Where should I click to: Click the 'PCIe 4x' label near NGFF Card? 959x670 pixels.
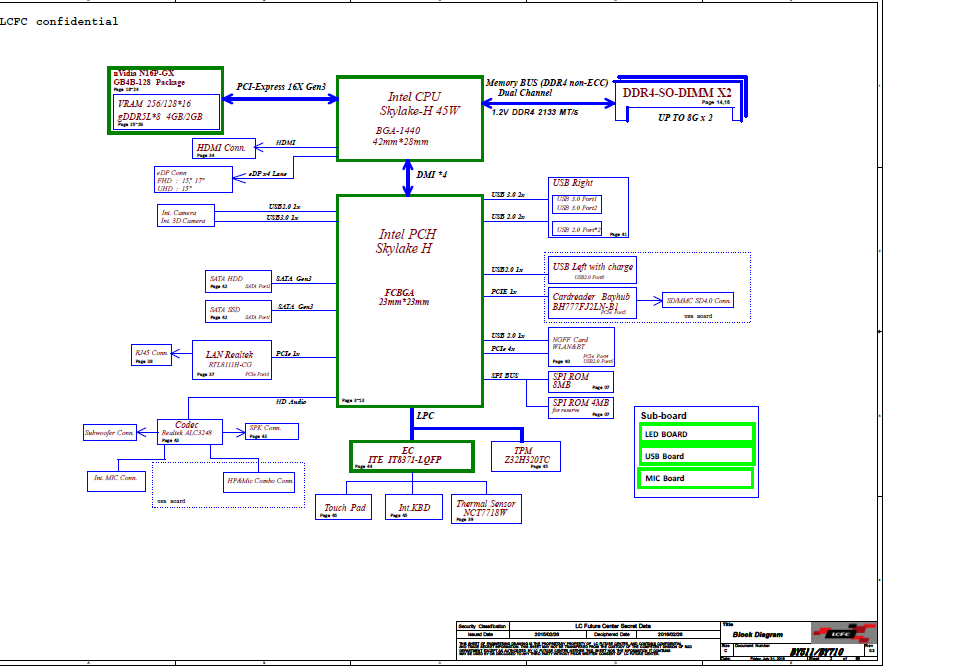pos(503,349)
